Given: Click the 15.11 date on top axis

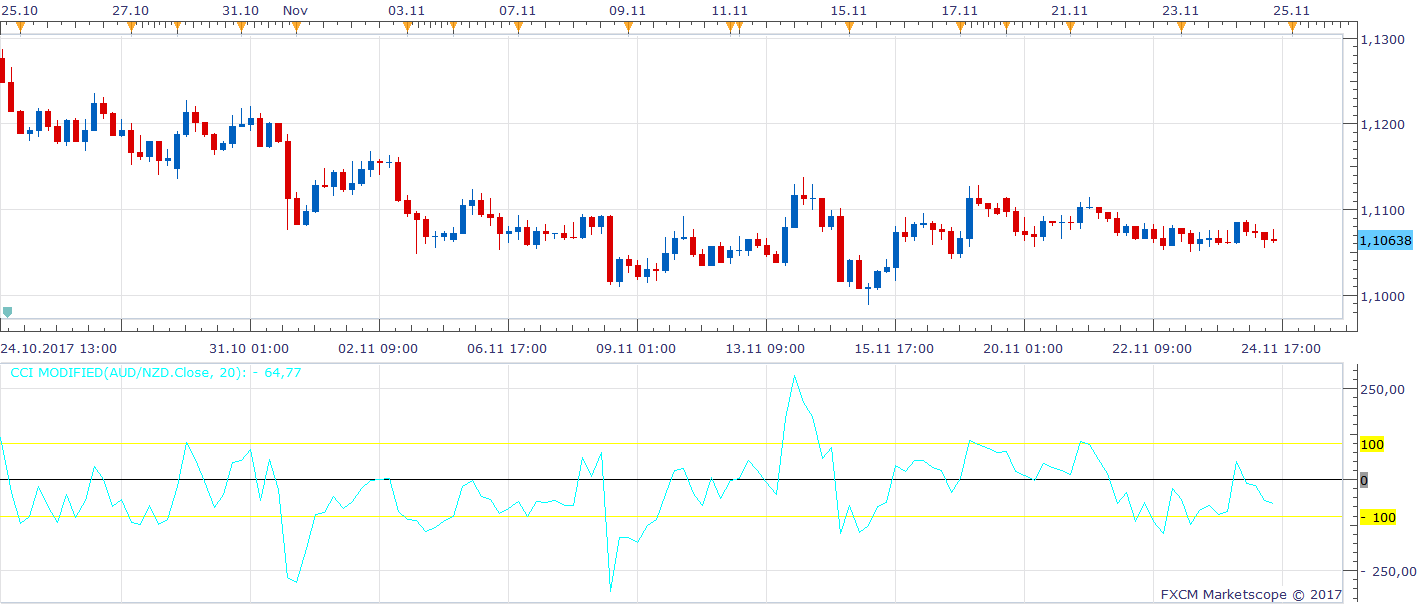Looking at the screenshot, I should (848, 10).
